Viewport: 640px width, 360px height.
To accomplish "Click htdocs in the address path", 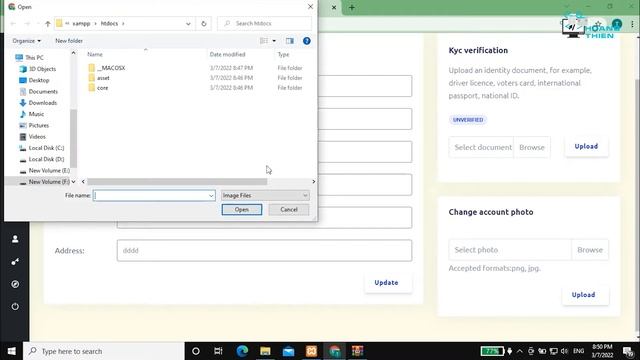I will point(109,24).
